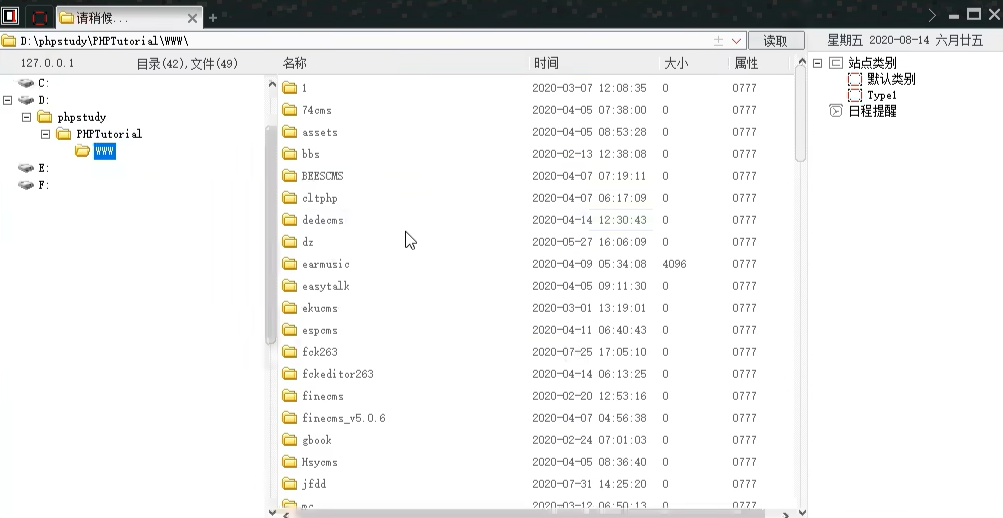Viewport: 1003px width, 518px height.
Task: Click the folder icon of 74cms
Action: [290, 110]
